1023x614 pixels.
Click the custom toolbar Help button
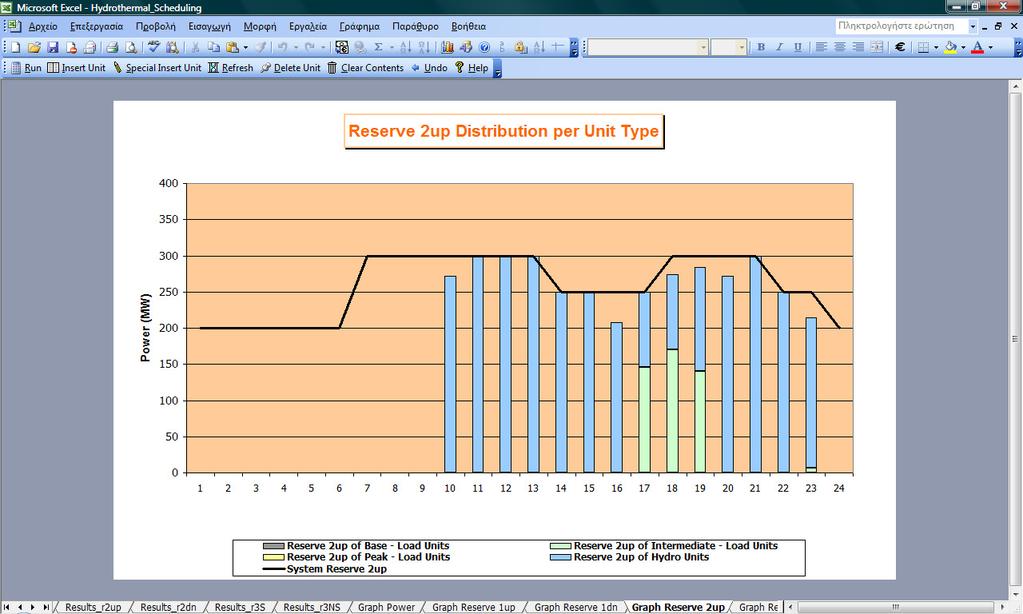point(471,68)
